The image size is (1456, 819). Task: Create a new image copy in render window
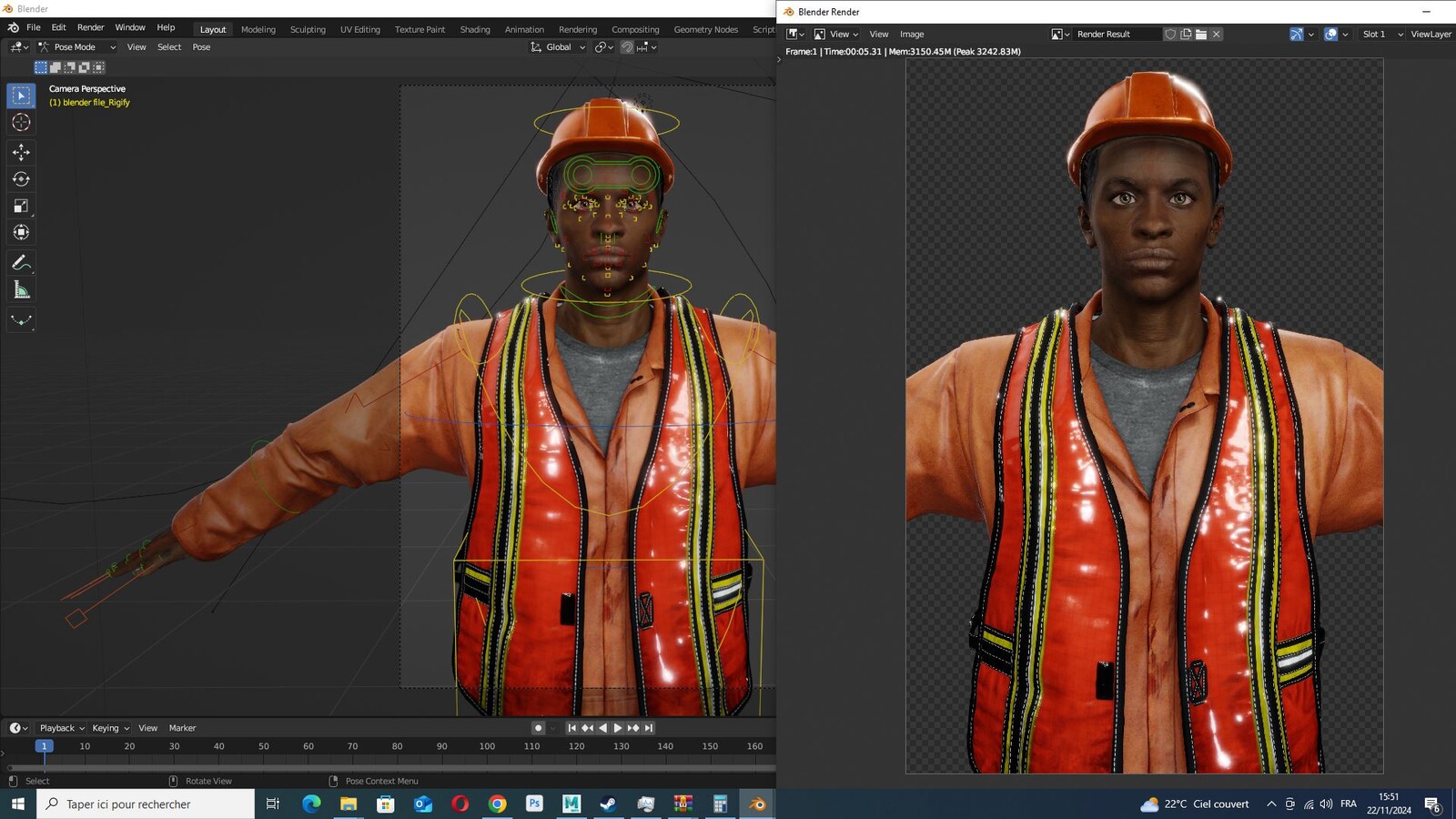pos(1186,35)
